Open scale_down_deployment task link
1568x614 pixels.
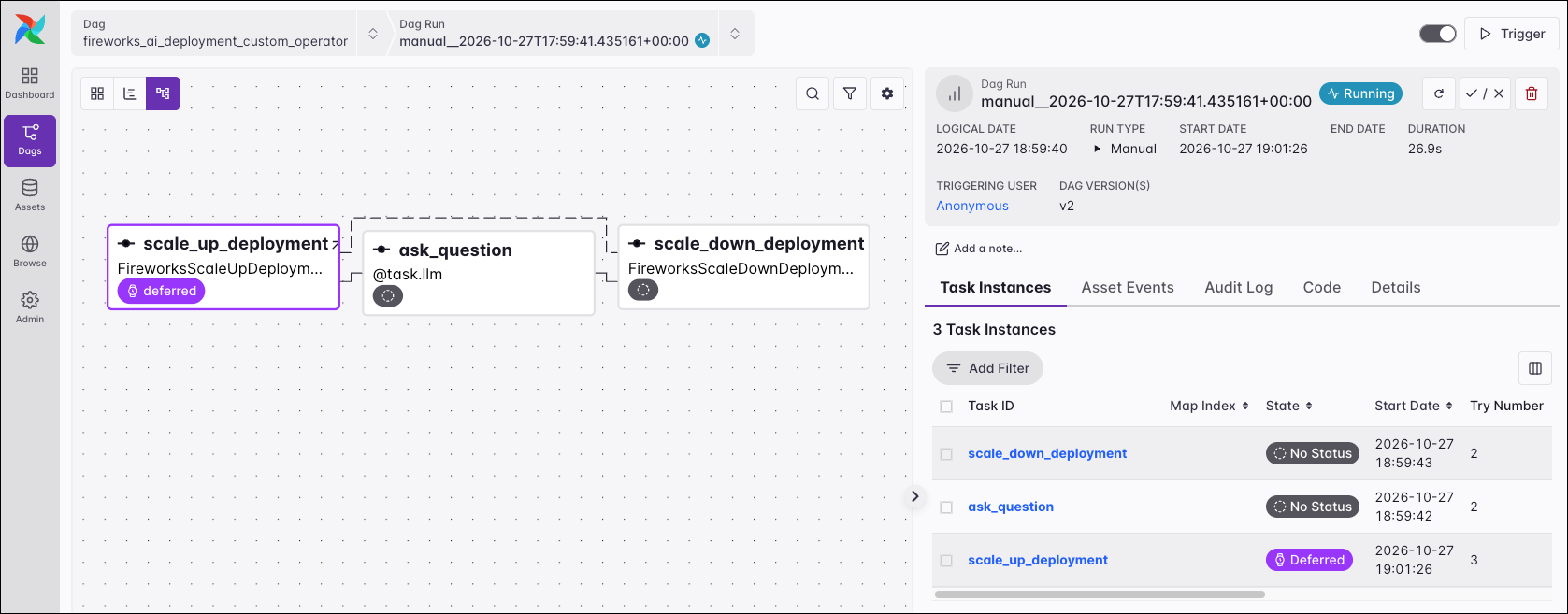click(x=1047, y=453)
